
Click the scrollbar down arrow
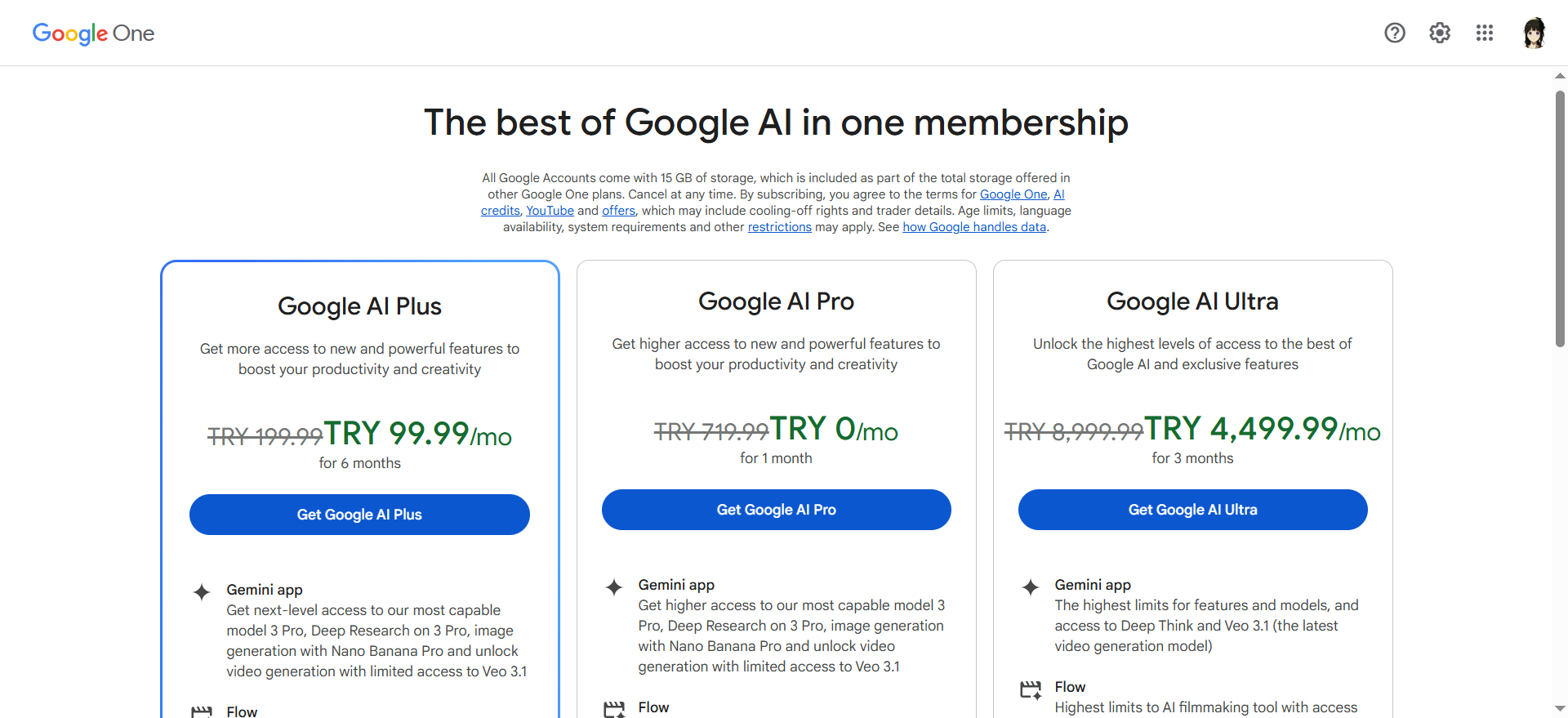[x=1560, y=708]
